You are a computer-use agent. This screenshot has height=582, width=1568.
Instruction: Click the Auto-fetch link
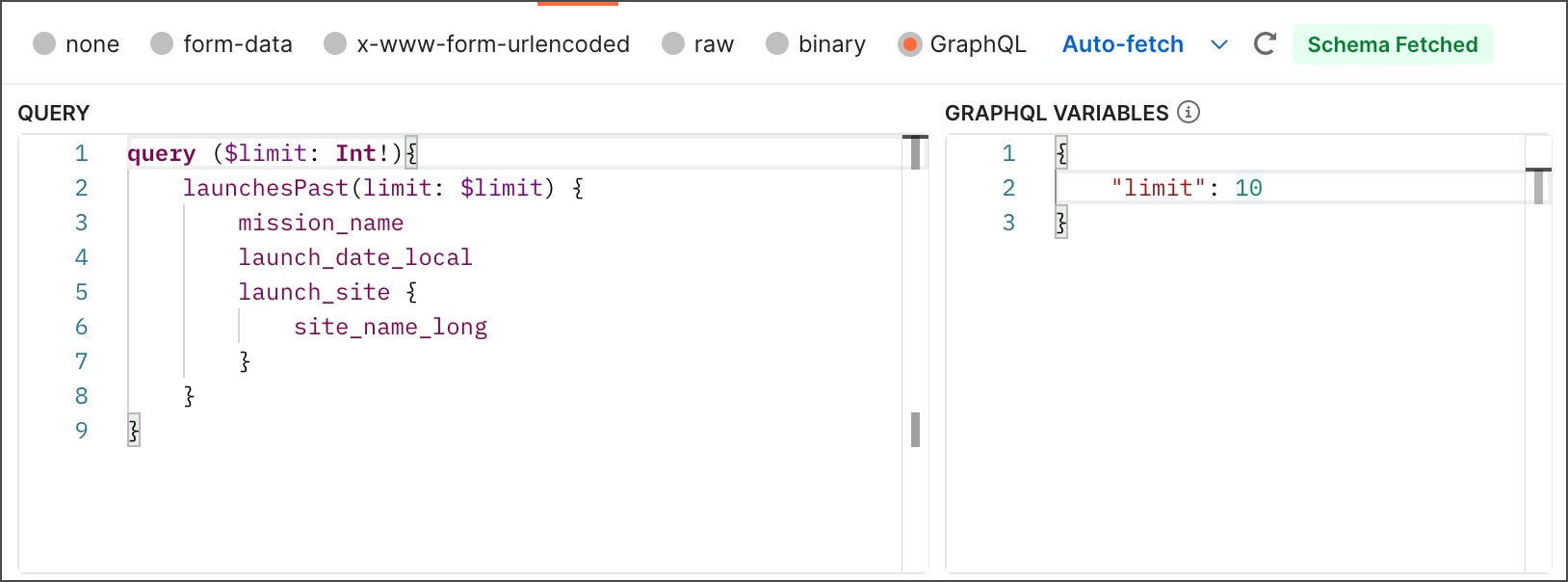point(1122,44)
